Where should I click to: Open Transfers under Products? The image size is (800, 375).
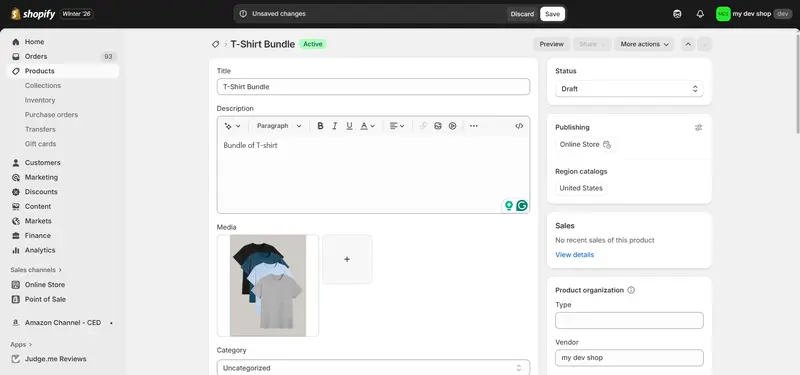(40, 130)
